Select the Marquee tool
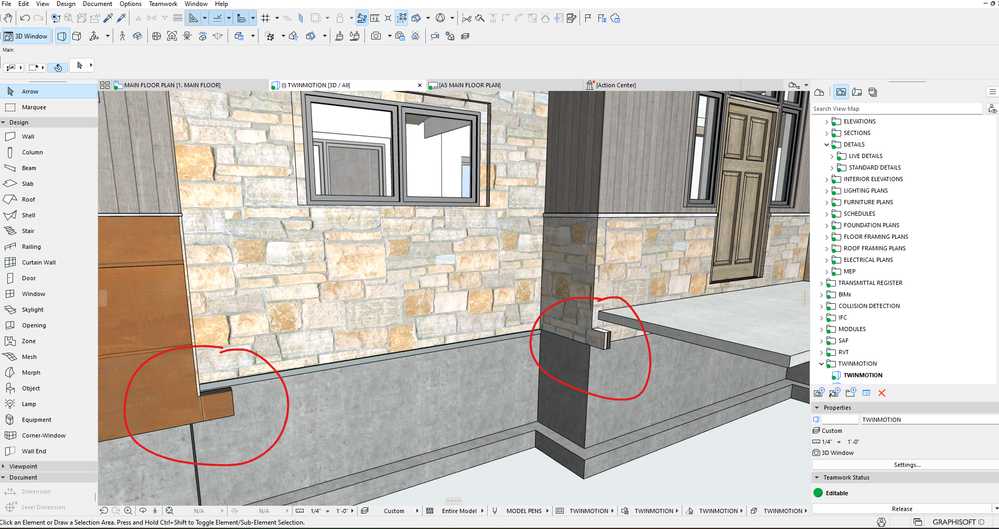The image size is (999, 529). click(x=33, y=107)
